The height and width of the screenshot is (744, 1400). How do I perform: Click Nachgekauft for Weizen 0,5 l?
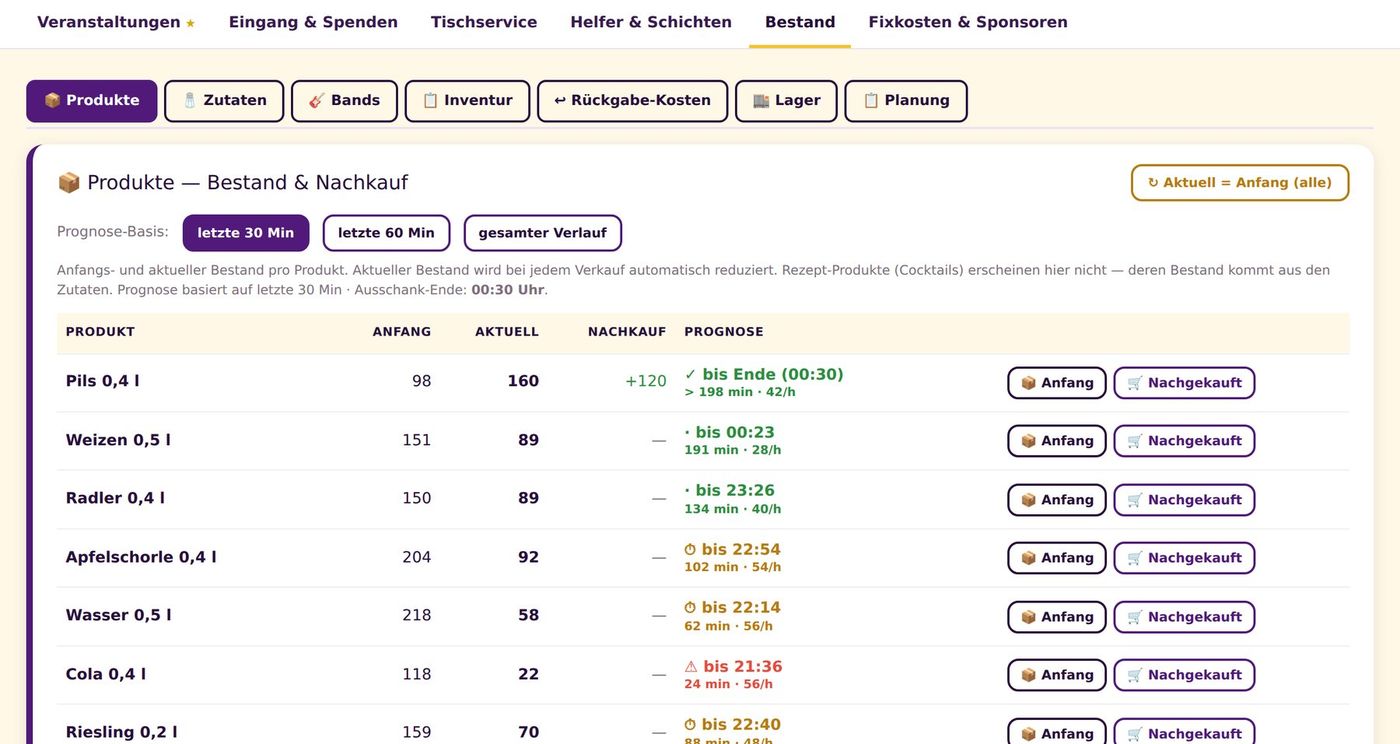1184,441
